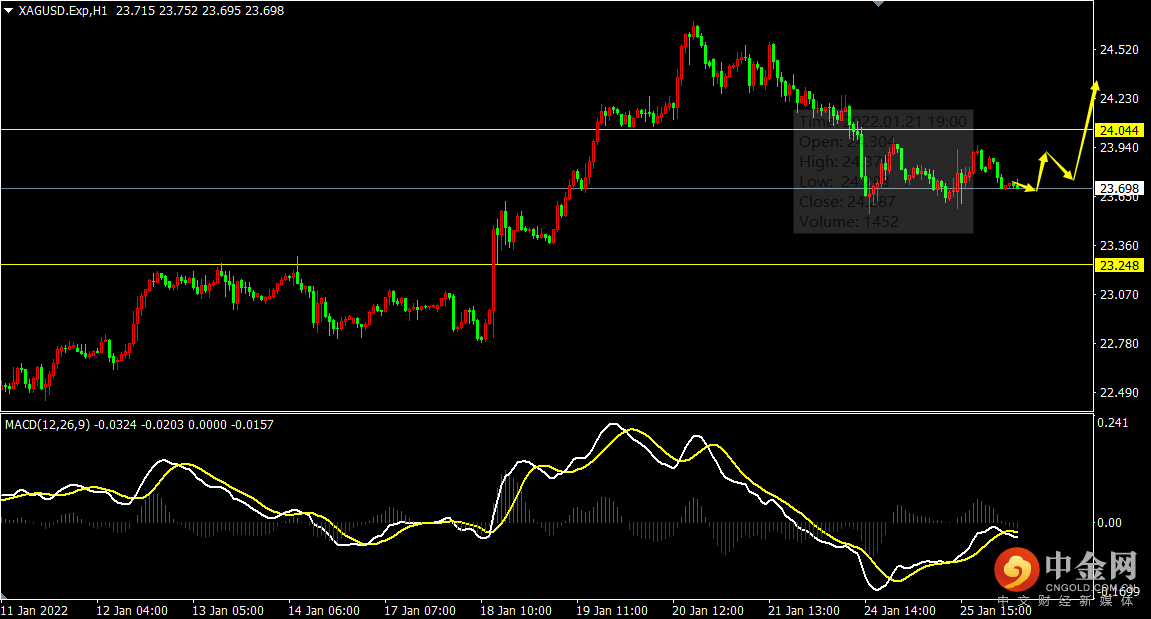Click the 21 Jan 13:00 time label
This screenshot has height=619, width=1151.
(x=804, y=610)
